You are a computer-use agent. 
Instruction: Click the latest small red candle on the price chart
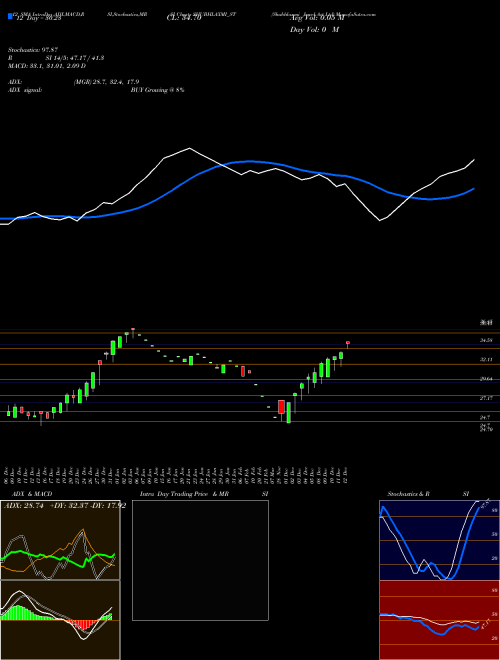tap(348, 344)
